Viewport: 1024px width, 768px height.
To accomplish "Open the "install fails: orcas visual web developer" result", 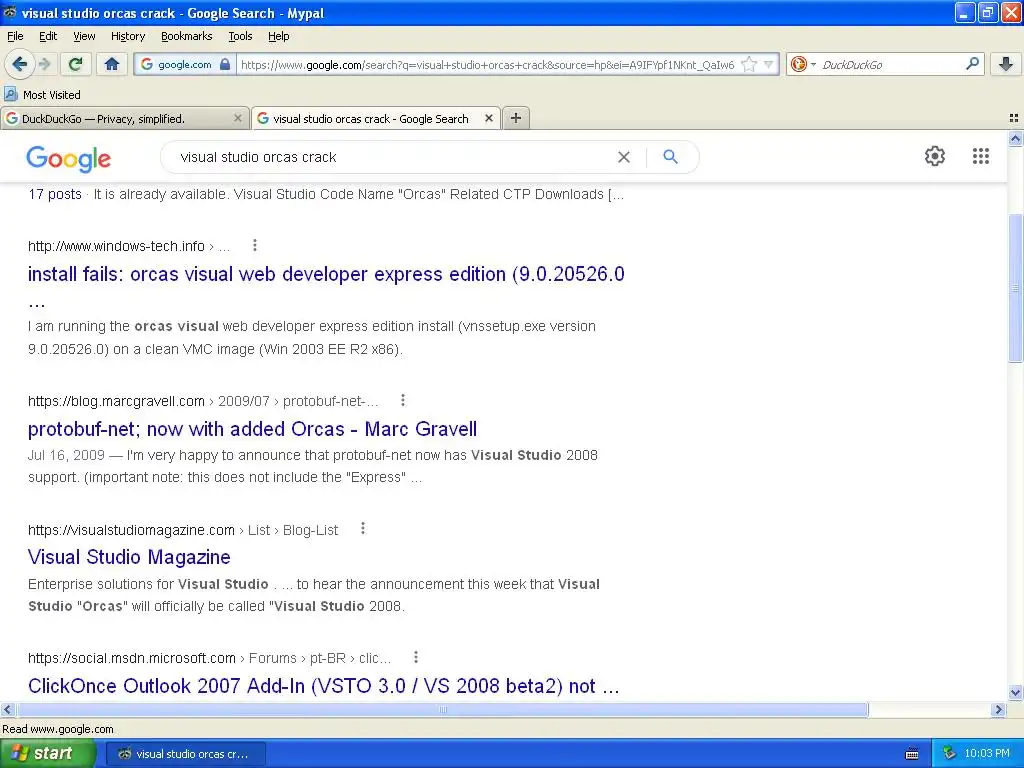I will 326,274.
